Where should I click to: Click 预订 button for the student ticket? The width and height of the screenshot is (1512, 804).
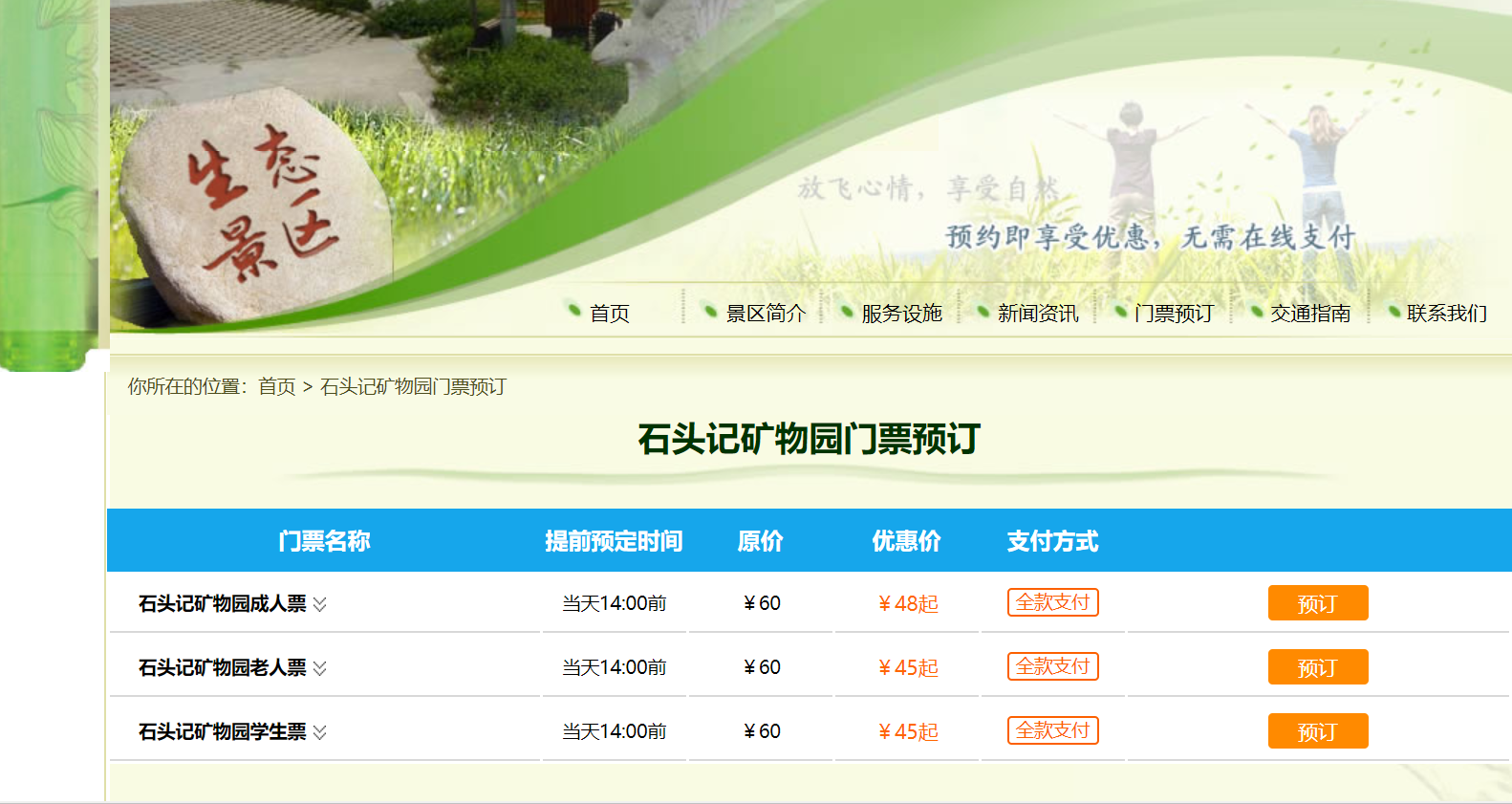[1317, 731]
